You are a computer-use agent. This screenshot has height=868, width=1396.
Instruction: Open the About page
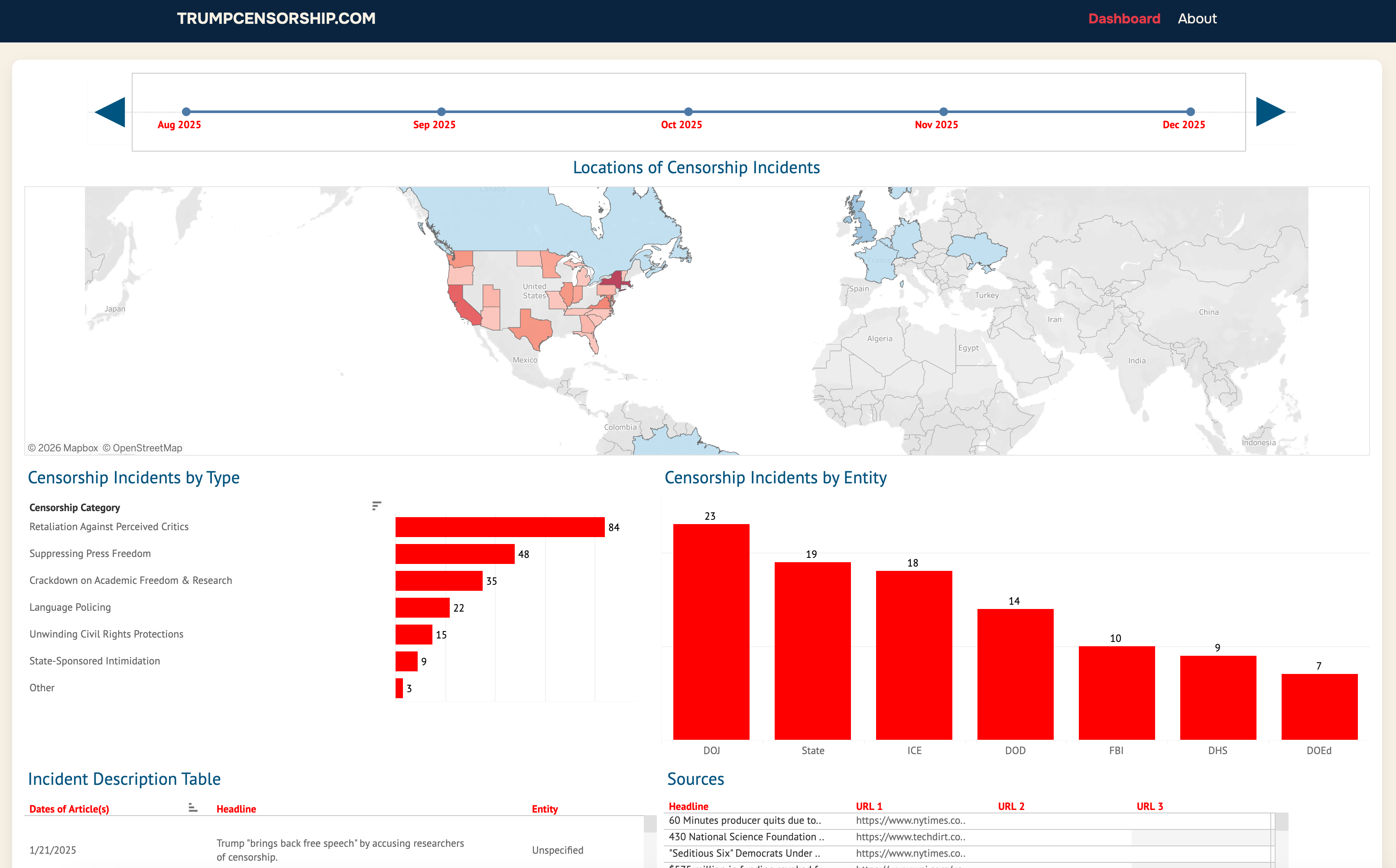pyautogui.click(x=1197, y=18)
